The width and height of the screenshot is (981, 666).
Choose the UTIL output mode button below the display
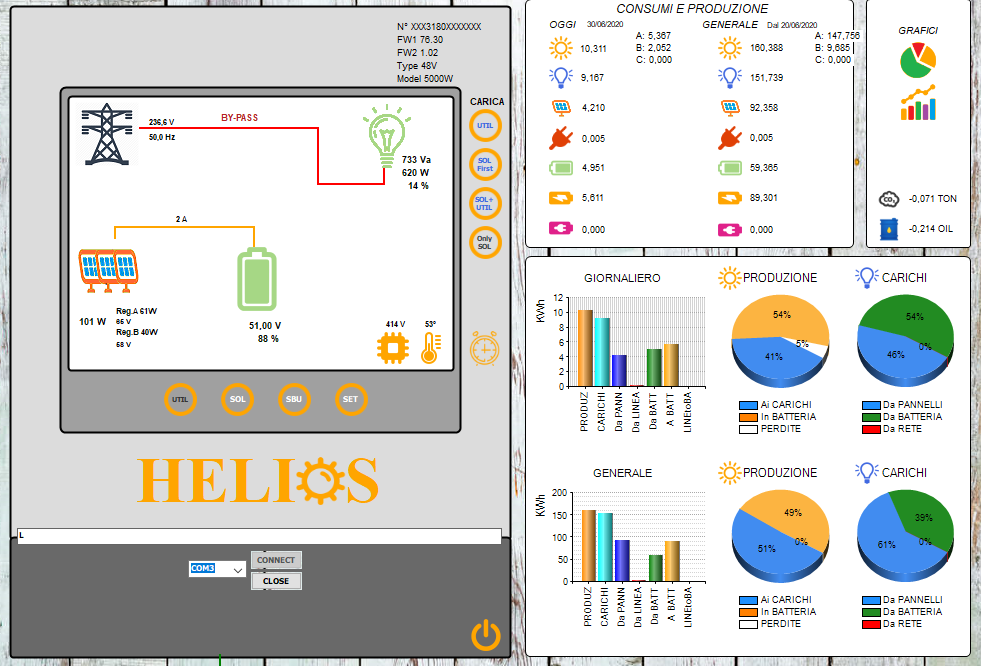pos(180,399)
